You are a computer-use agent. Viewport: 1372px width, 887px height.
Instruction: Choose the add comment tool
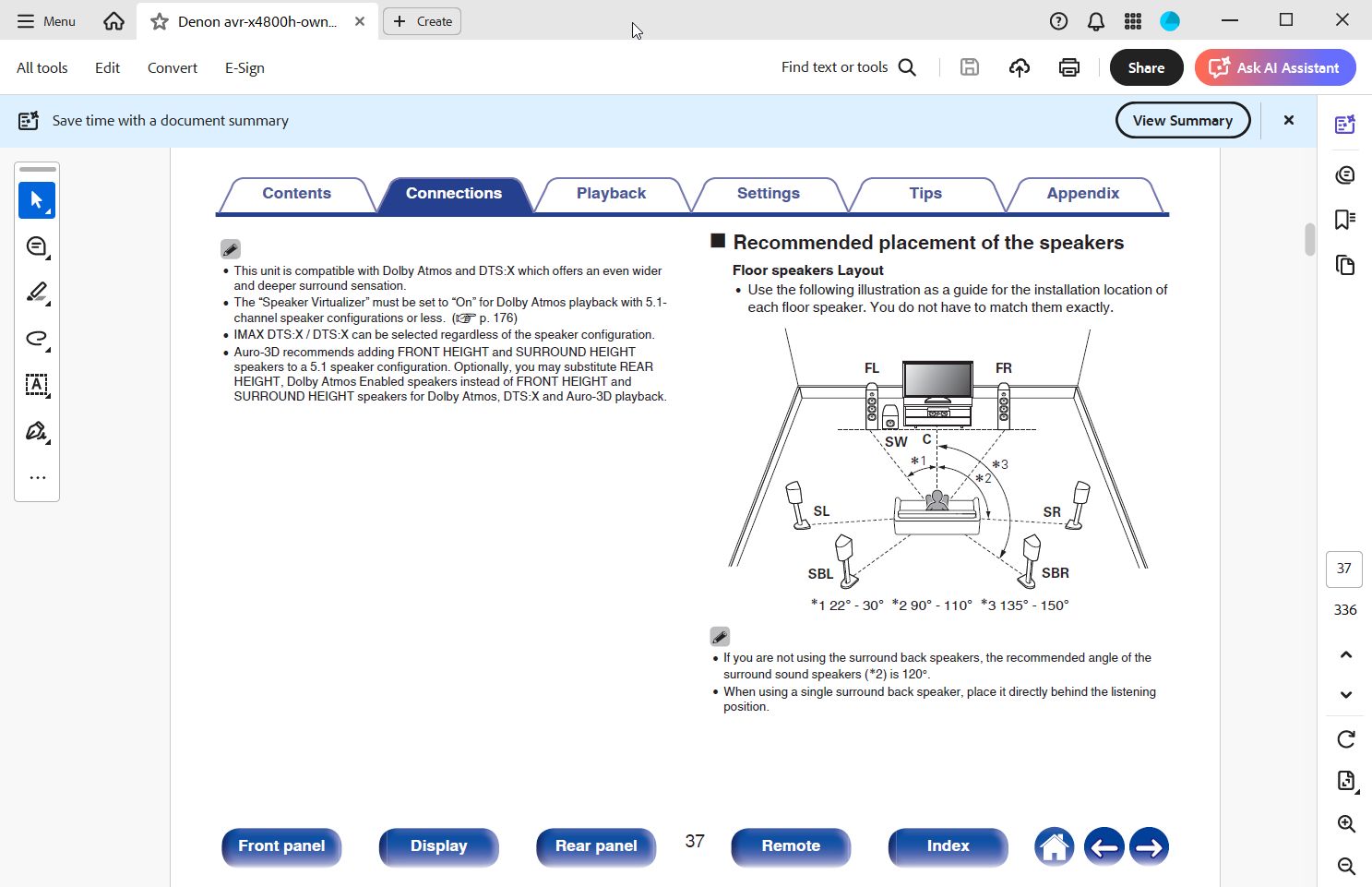37,246
